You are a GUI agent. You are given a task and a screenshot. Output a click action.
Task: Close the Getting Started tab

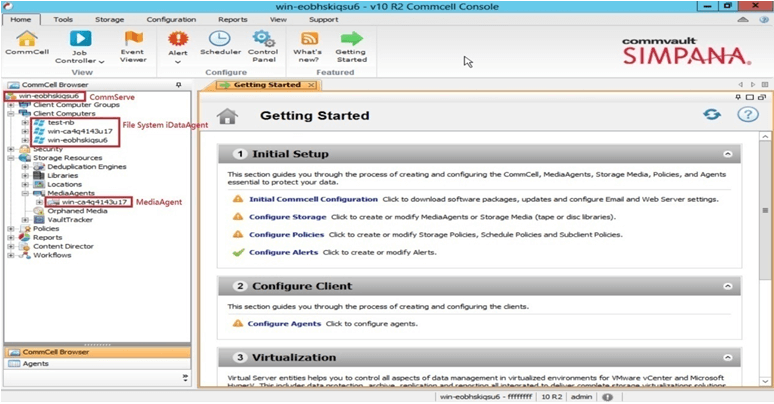(x=310, y=85)
